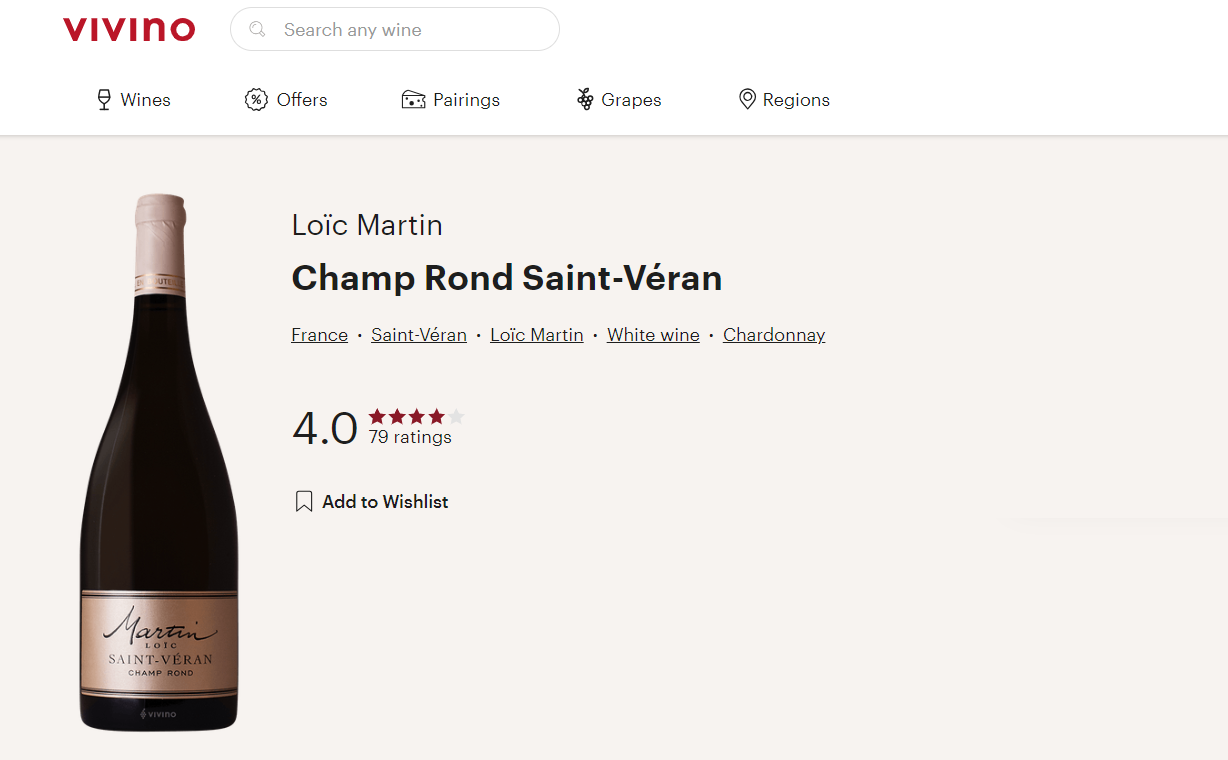Open the Saint-Véran region link
Image resolution: width=1228 pixels, height=760 pixels.
pos(419,335)
